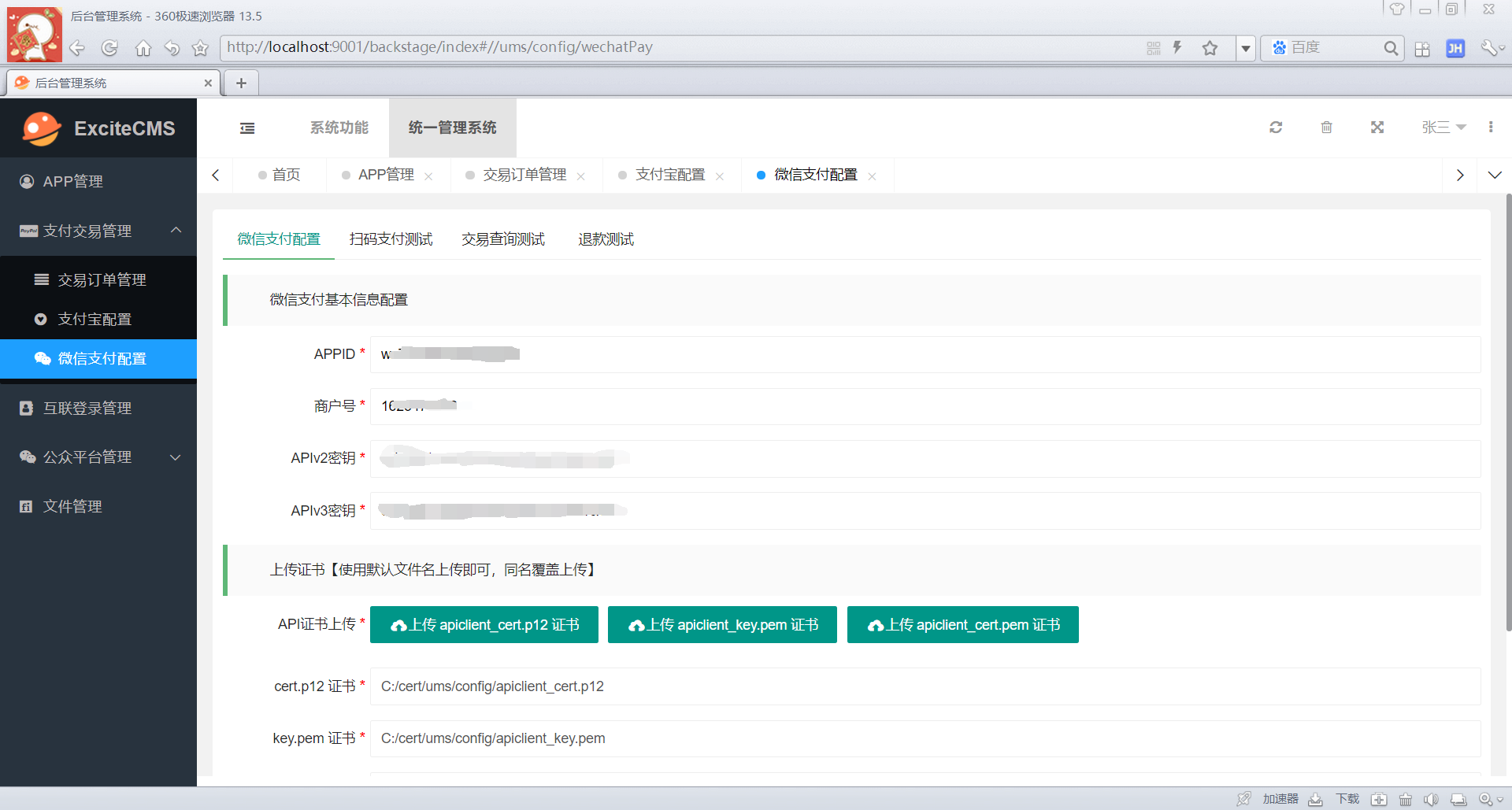
Task: Open the vertical three-dot more menu
Action: 1491,128
